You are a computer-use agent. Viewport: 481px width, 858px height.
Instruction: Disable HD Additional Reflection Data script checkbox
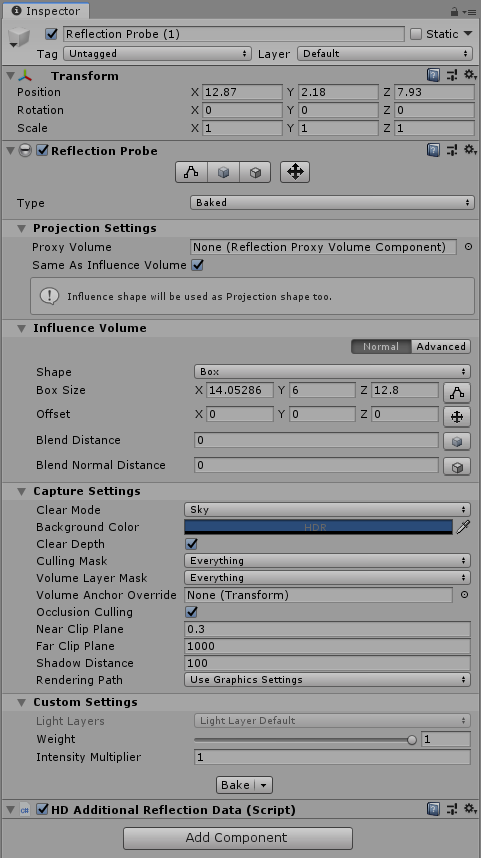[42, 809]
